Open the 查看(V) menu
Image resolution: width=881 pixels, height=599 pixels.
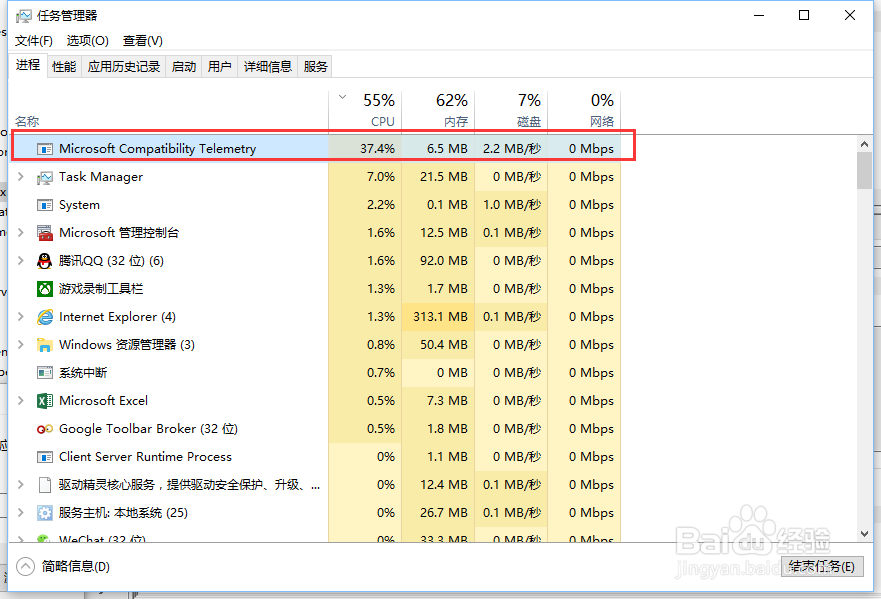(x=143, y=41)
